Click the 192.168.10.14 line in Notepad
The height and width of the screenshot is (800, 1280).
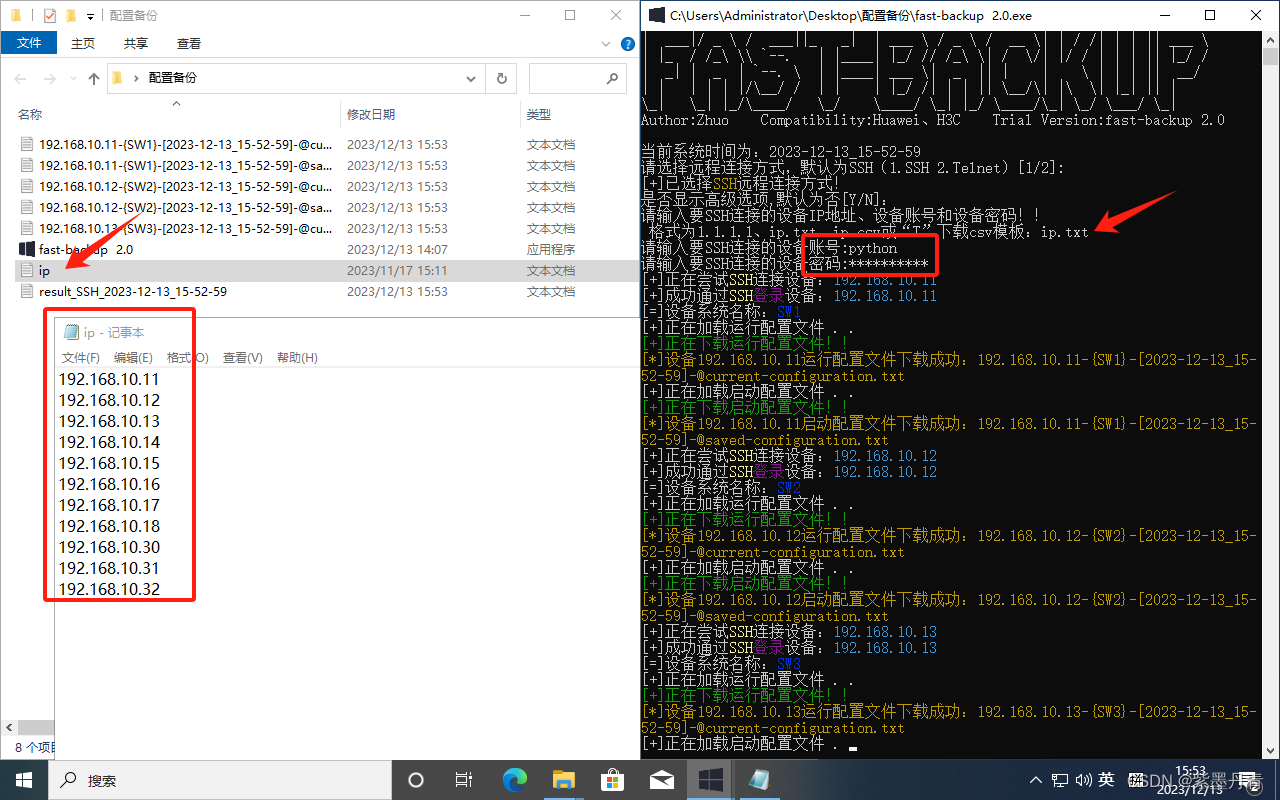[109, 443]
